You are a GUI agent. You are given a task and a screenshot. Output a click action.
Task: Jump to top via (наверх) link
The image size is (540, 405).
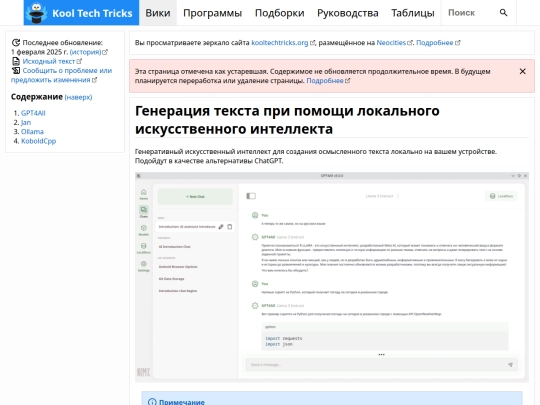point(78,97)
